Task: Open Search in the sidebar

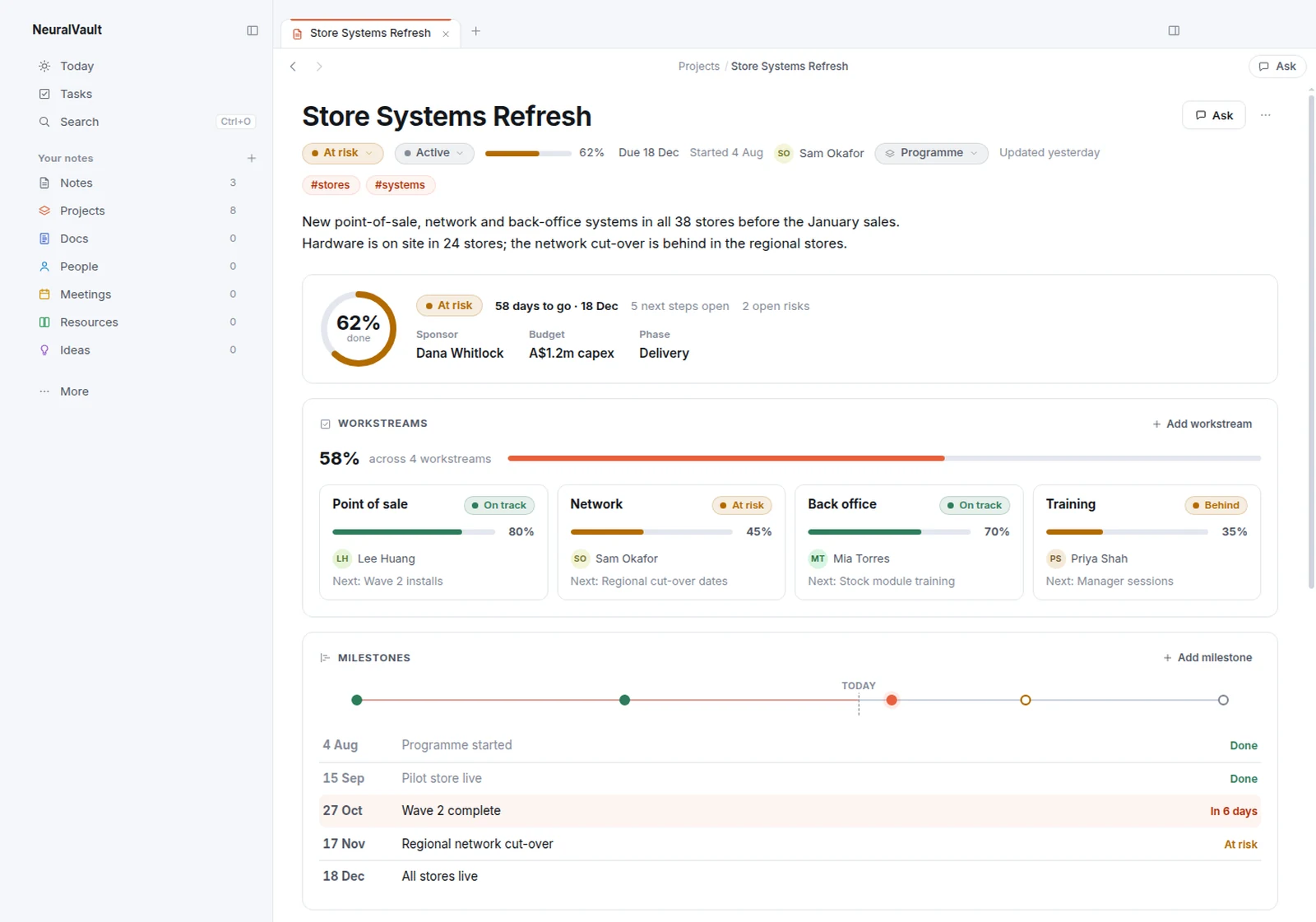Action: 146,122
